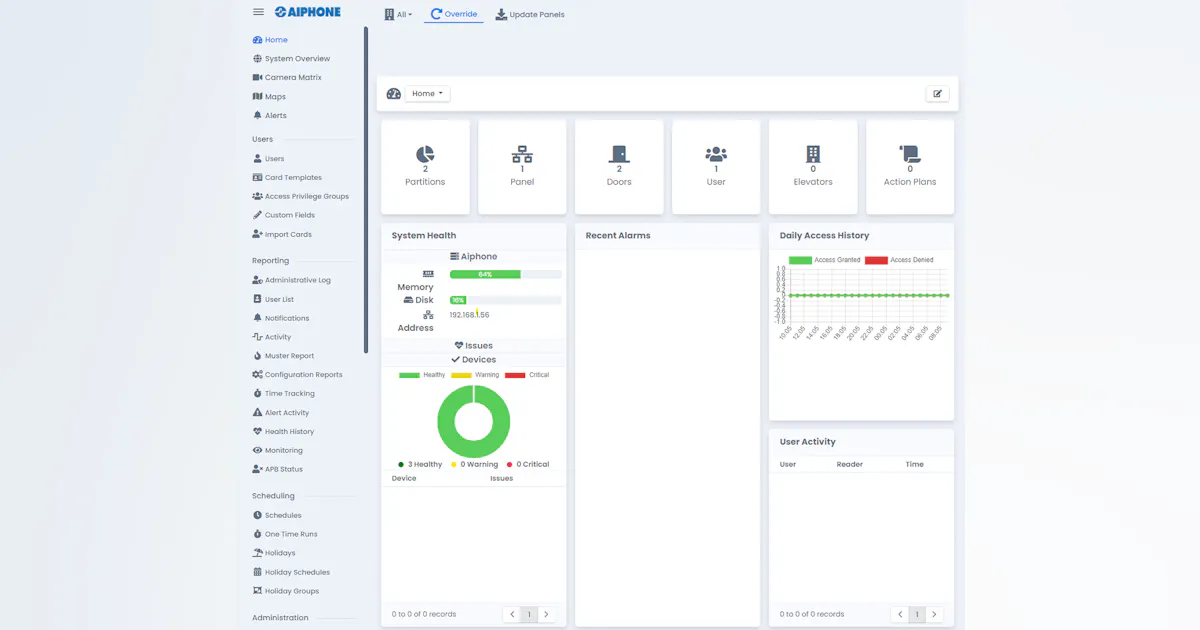
Task: Click the sidebar vertical scrollbar
Action: 366,190
